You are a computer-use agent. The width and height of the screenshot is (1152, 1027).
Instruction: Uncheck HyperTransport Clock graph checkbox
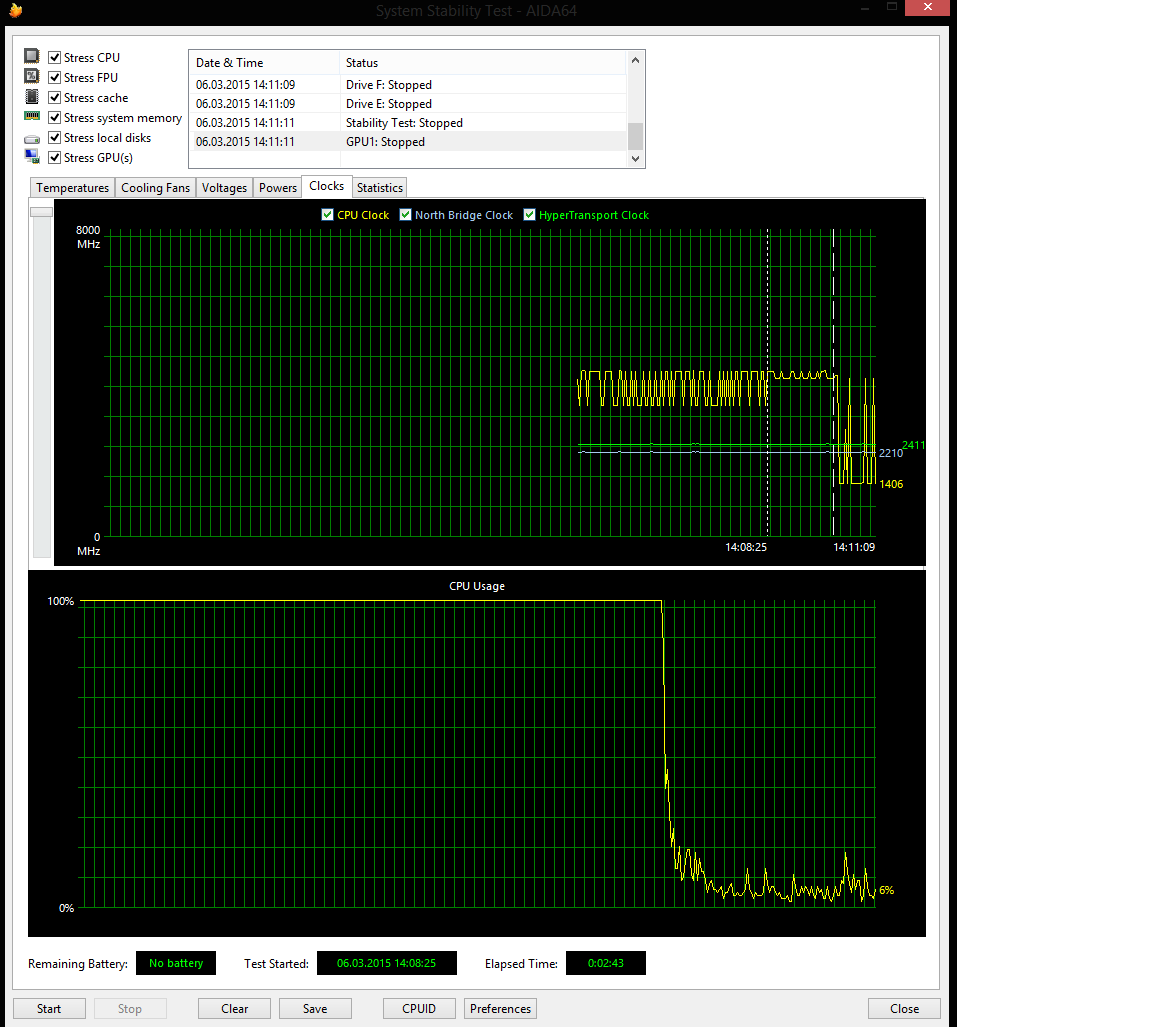click(530, 215)
